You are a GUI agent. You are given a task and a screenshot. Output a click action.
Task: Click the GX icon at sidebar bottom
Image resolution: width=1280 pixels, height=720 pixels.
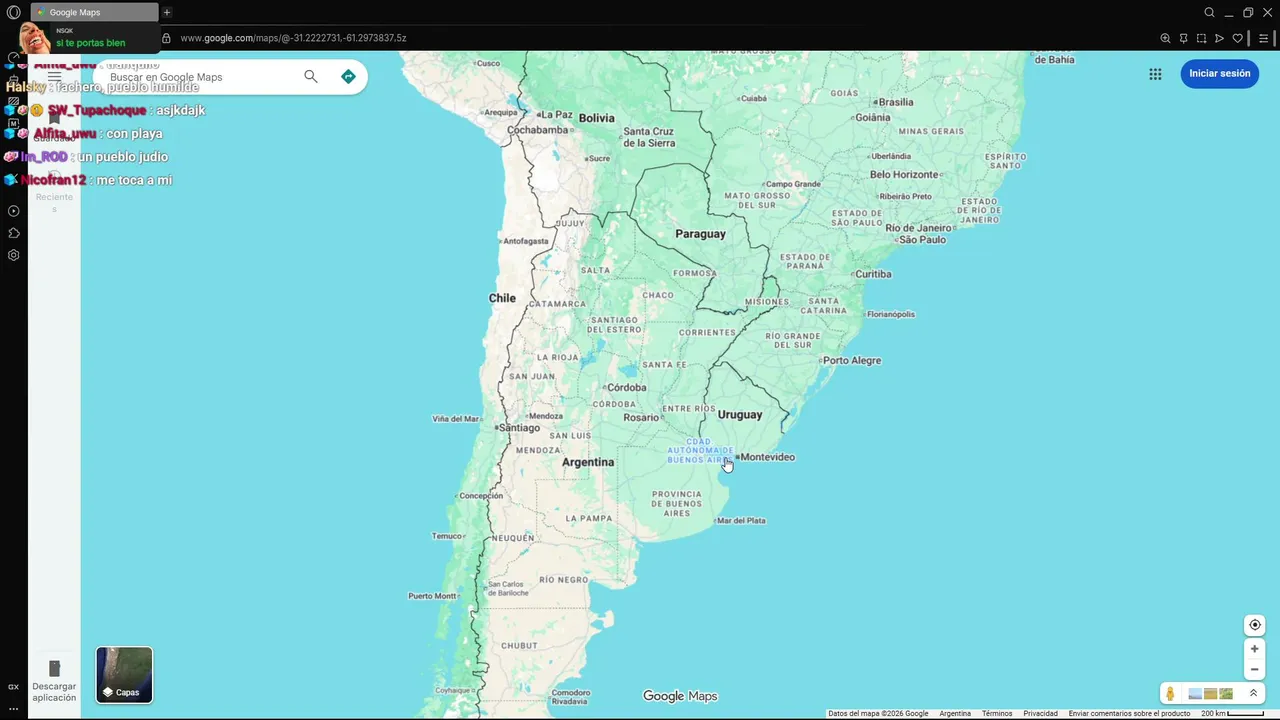(x=13, y=687)
